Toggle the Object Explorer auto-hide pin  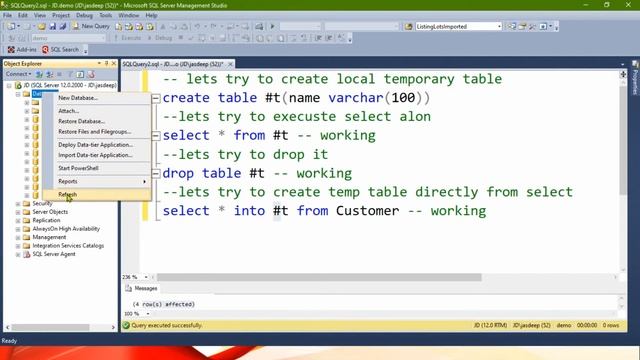pyautogui.click(x=107, y=64)
